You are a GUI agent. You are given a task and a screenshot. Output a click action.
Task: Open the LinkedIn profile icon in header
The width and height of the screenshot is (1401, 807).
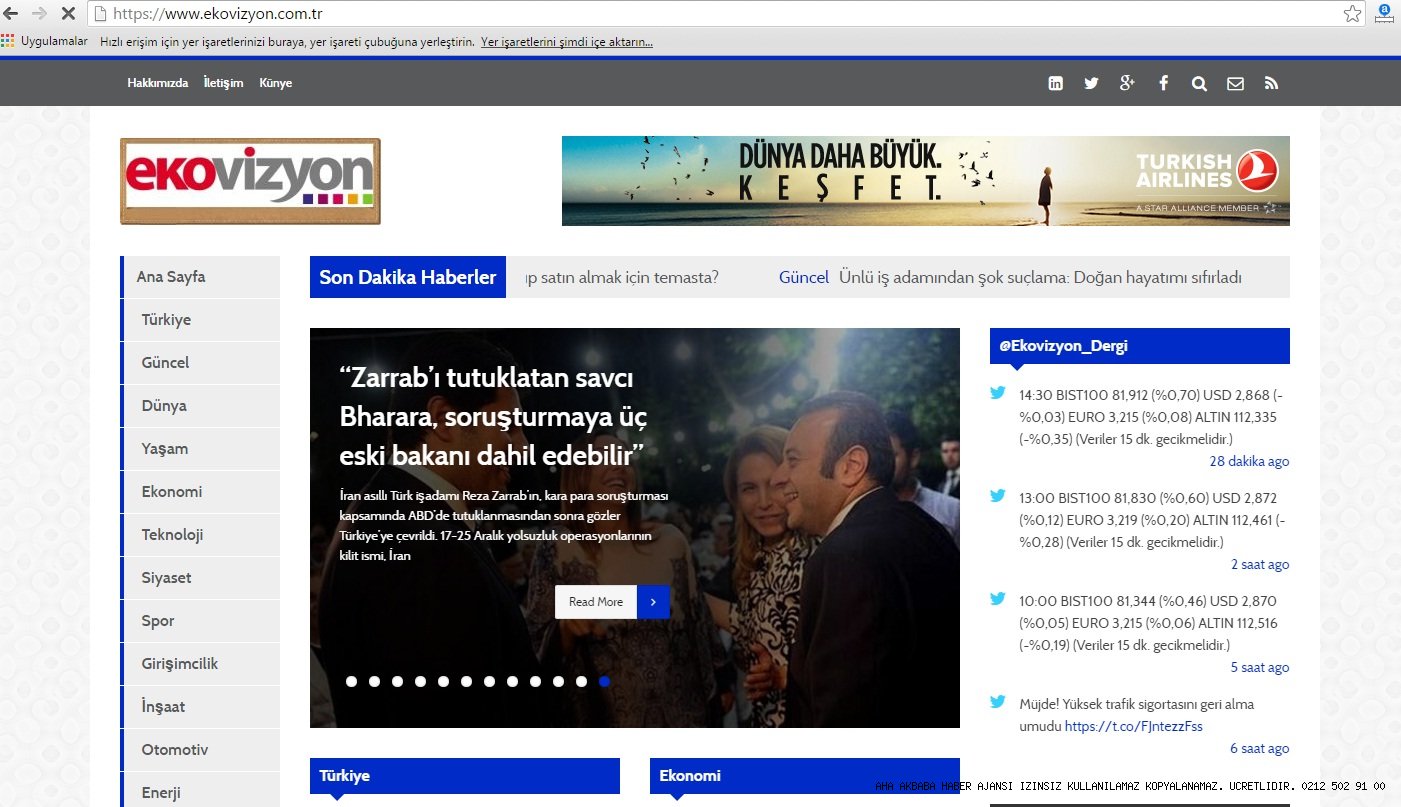click(1055, 83)
